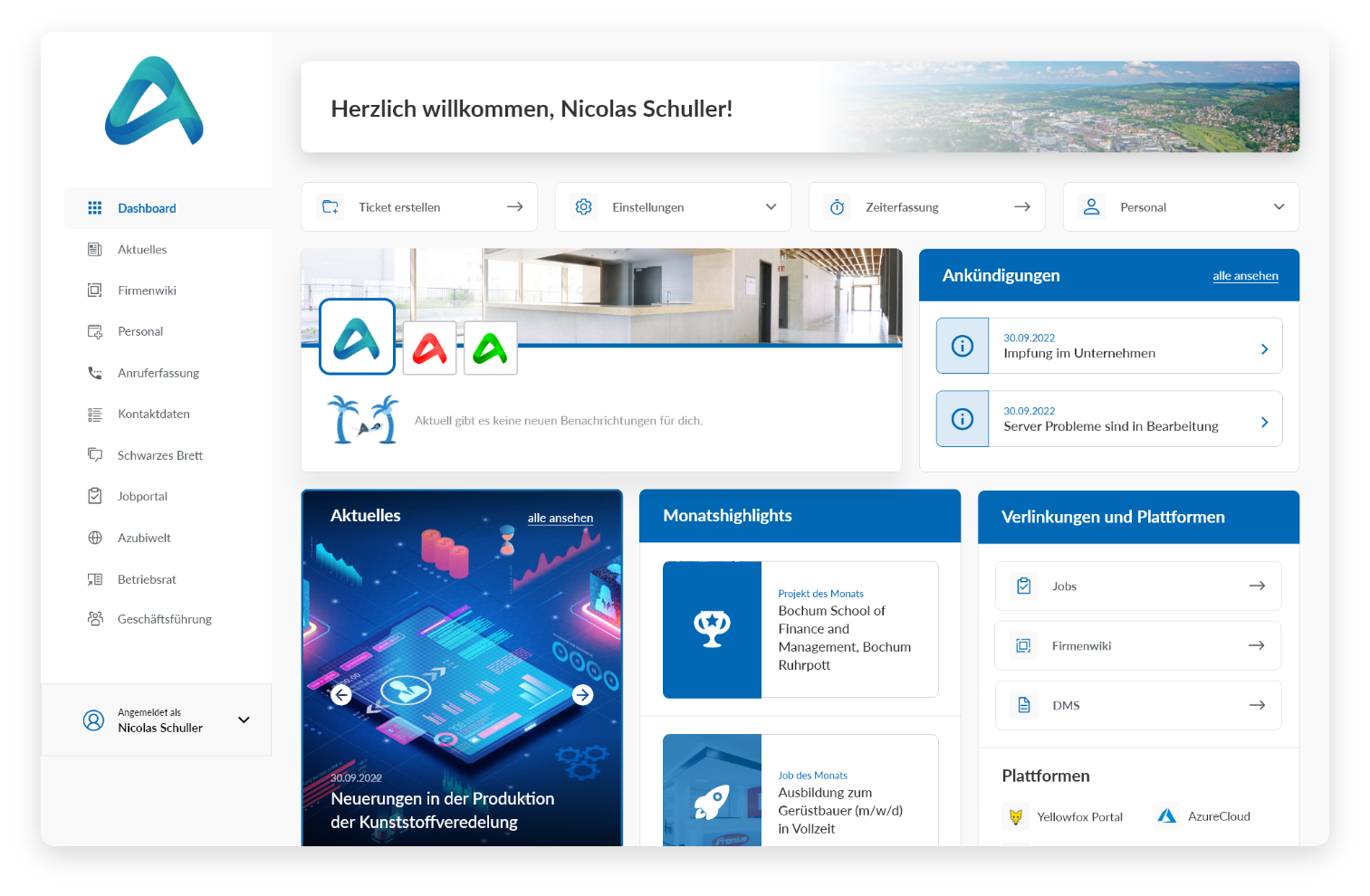Click the AzureCloud logo icon

(x=1167, y=816)
